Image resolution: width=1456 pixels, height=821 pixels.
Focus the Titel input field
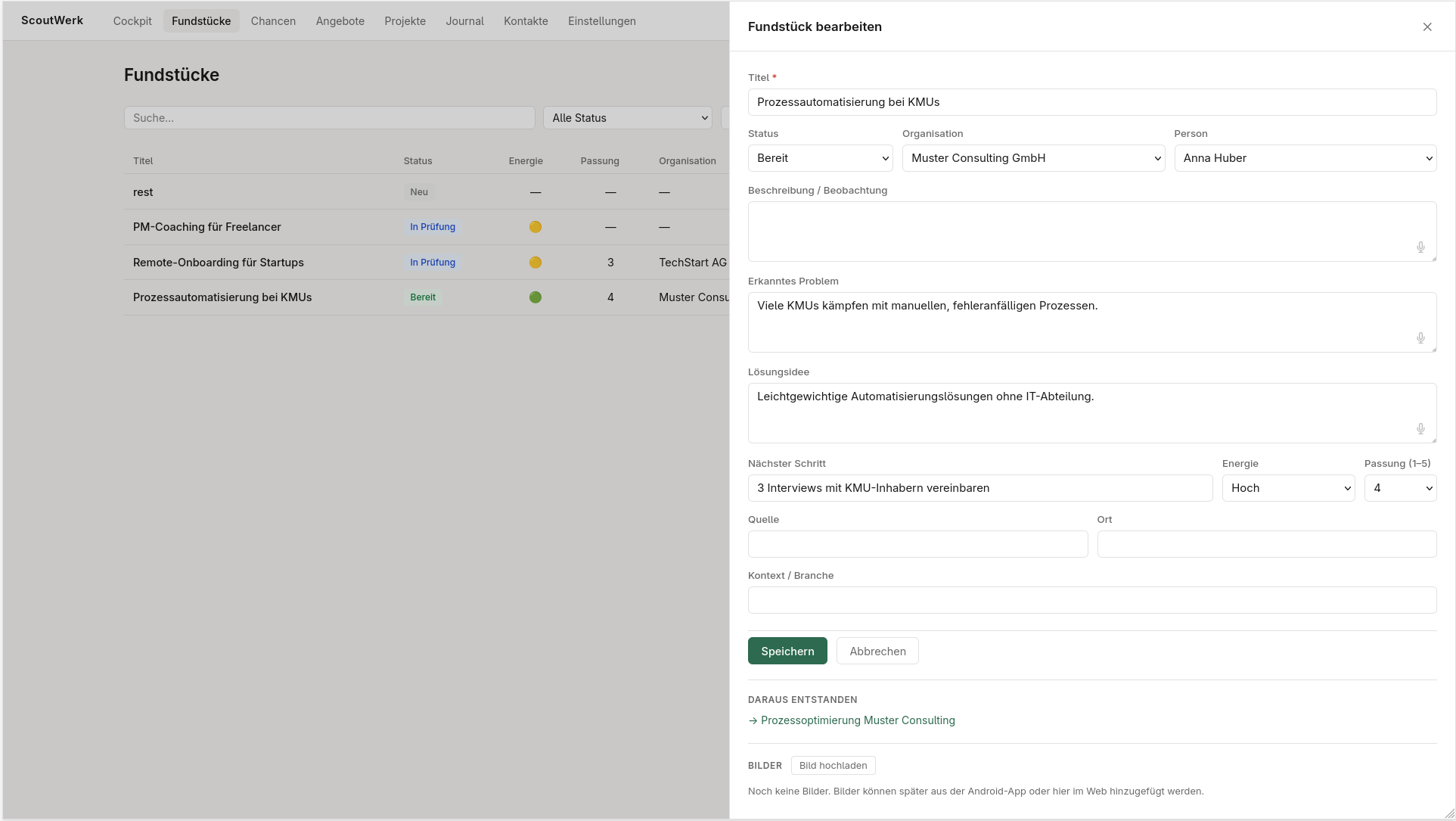(1092, 102)
